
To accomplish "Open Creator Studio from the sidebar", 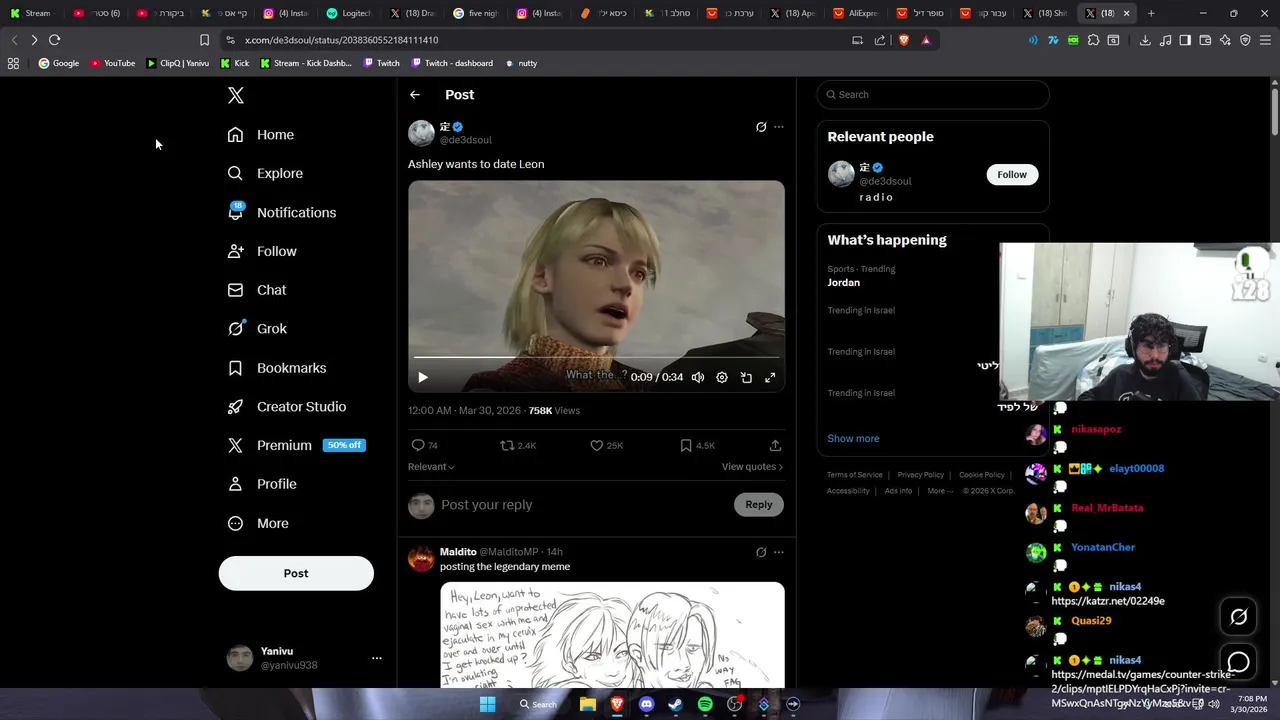I will [287, 406].
